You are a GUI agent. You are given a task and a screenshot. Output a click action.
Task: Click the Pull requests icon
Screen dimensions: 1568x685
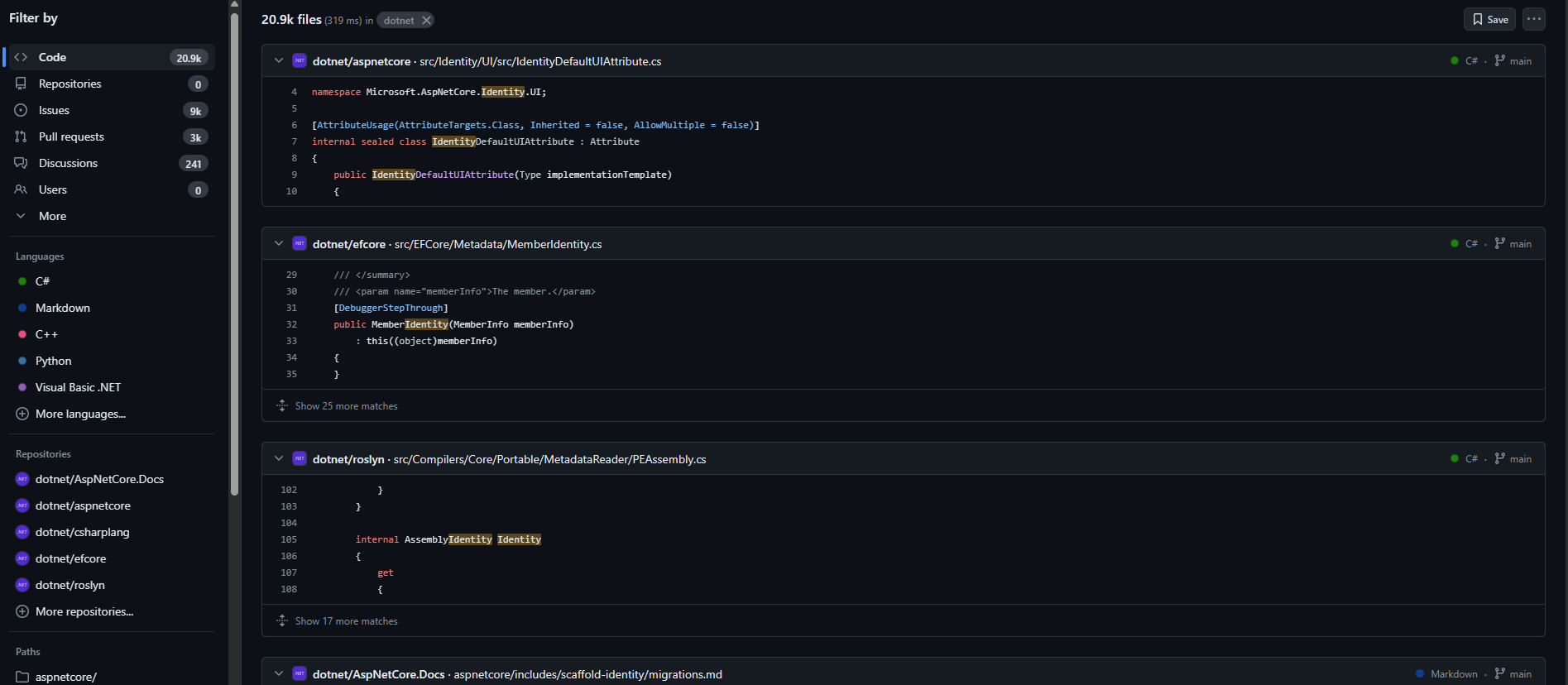click(x=21, y=137)
